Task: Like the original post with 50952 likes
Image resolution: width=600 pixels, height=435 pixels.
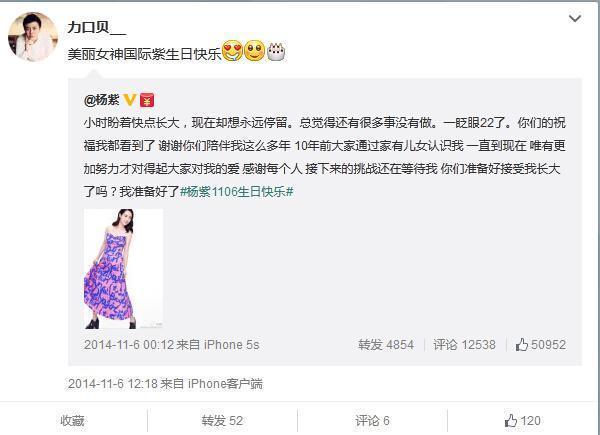Action: pos(540,345)
